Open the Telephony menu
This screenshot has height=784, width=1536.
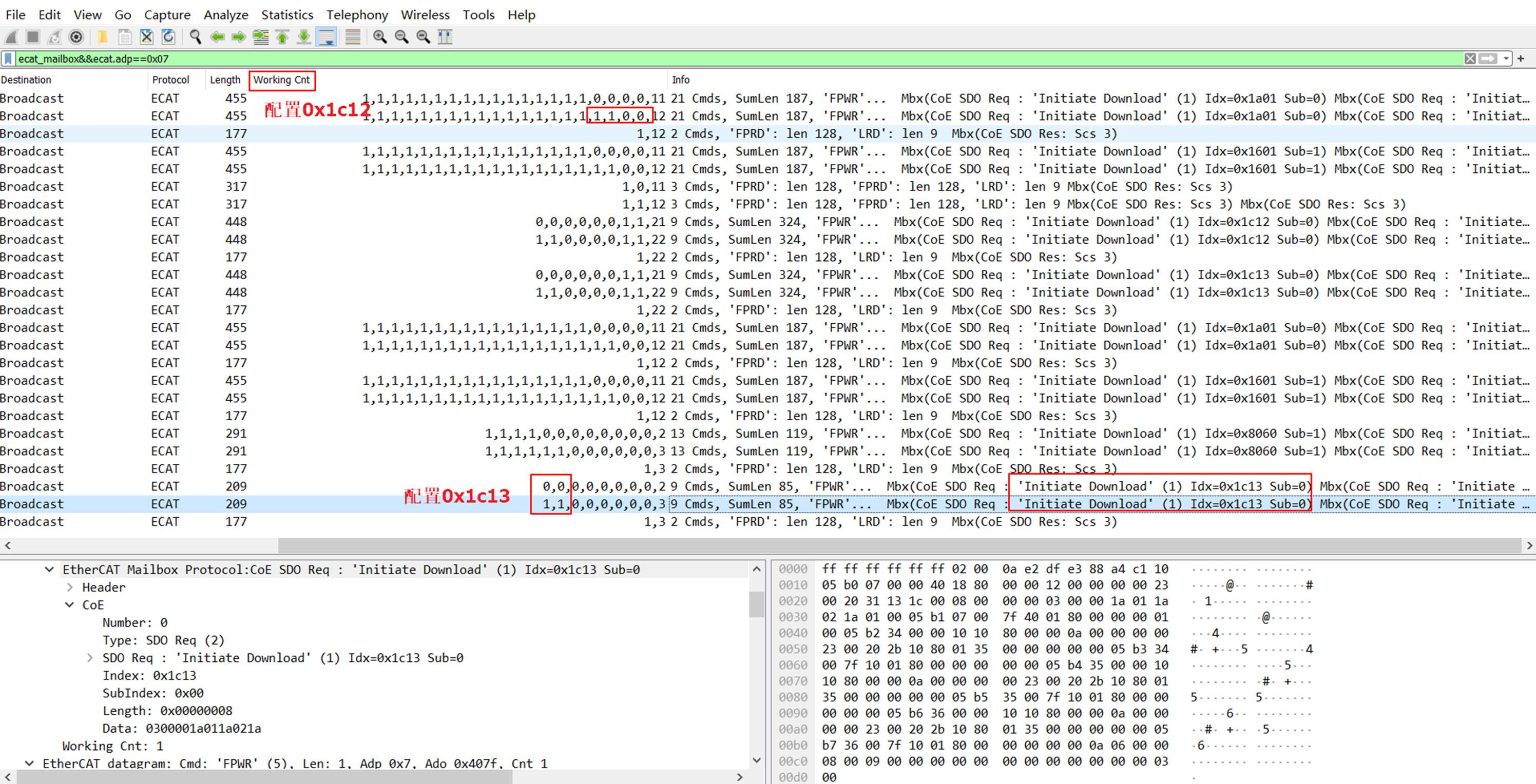pyautogui.click(x=357, y=15)
